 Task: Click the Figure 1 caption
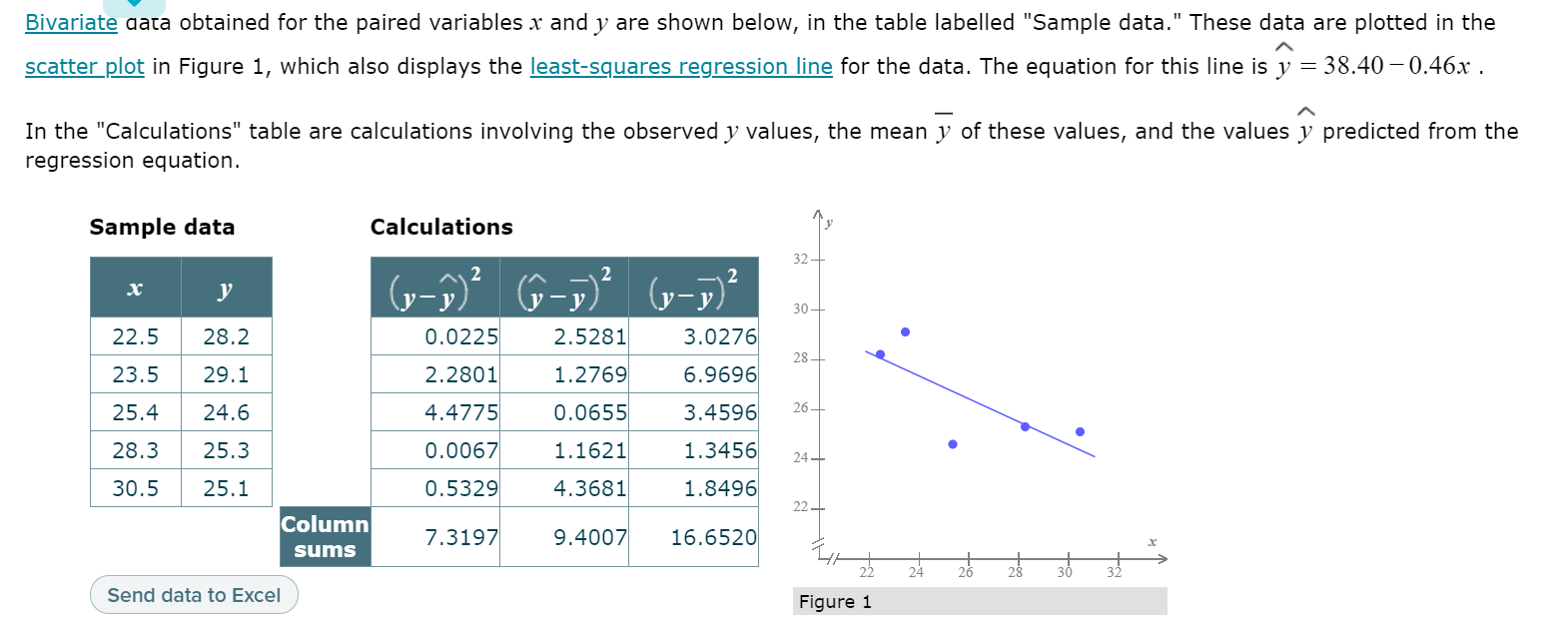[835, 601]
